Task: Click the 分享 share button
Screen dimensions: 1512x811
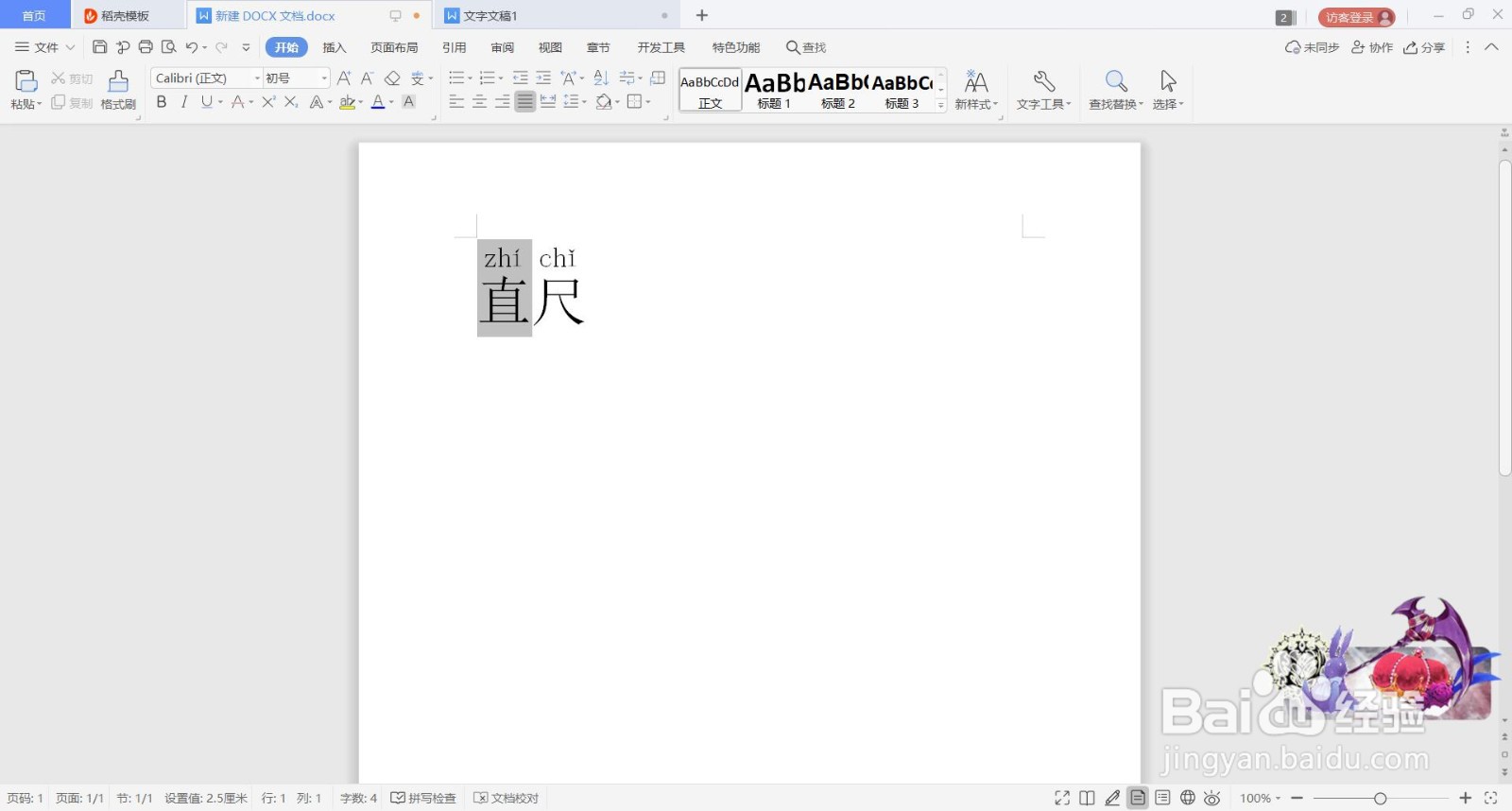Action: click(x=1424, y=47)
